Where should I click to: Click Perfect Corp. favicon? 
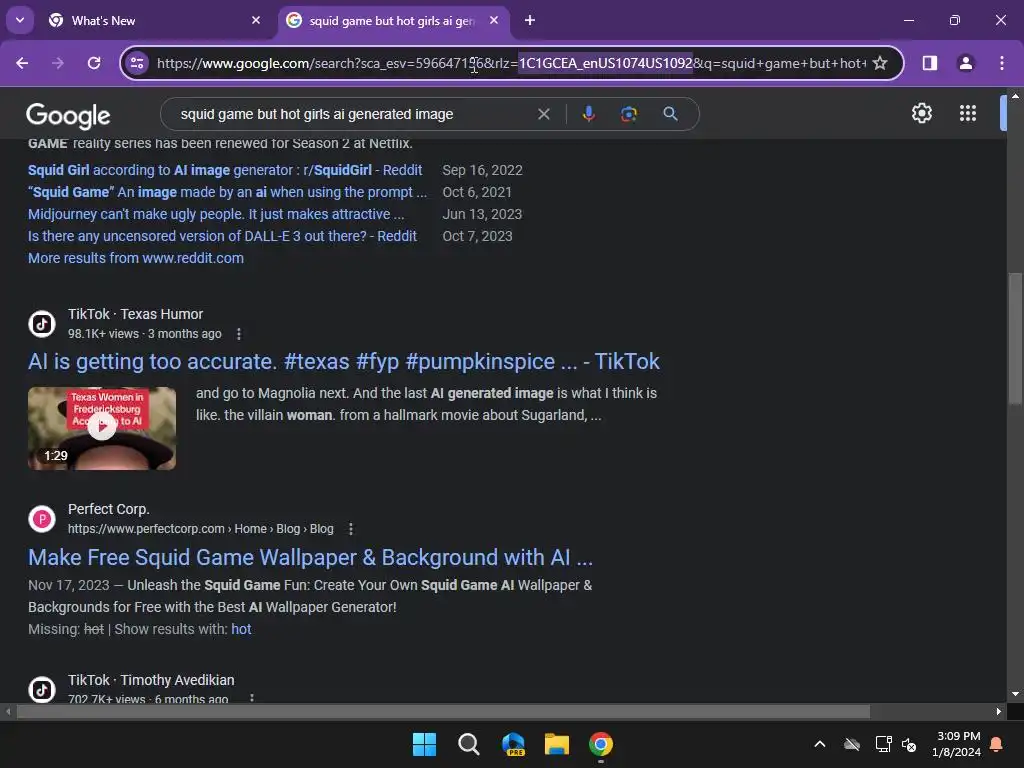coord(42,519)
